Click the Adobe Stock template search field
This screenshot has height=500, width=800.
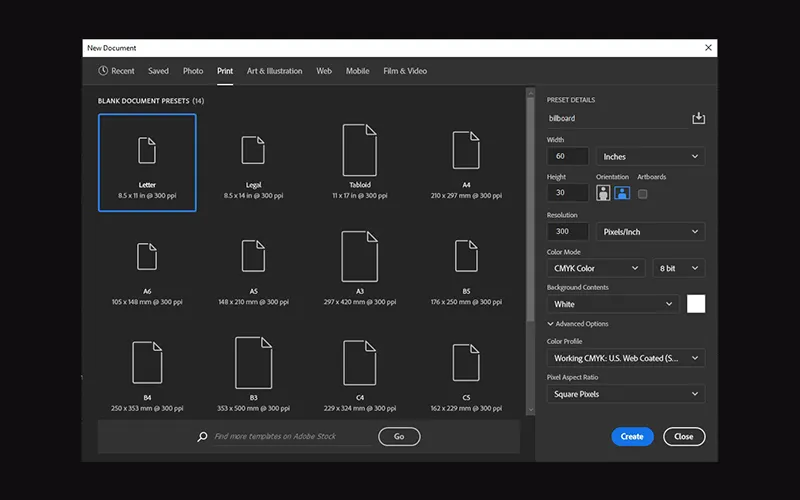coord(292,437)
